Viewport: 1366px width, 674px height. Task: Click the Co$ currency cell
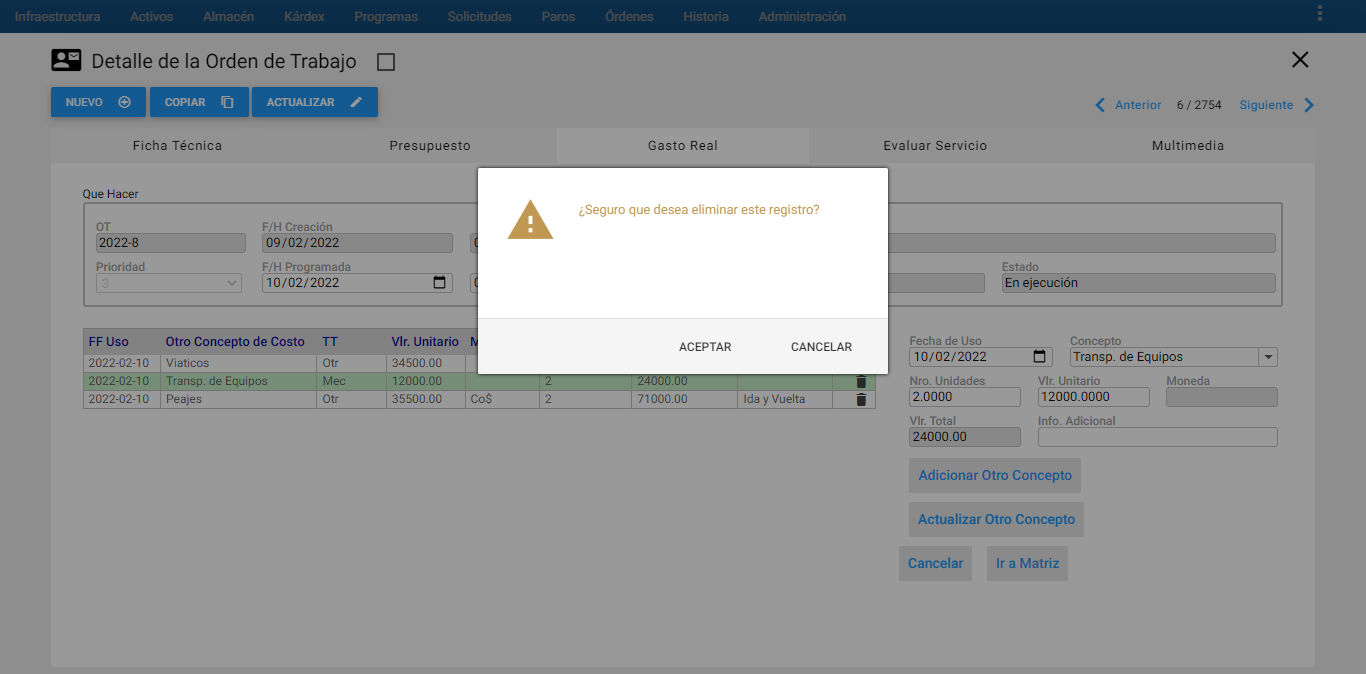point(502,399)
